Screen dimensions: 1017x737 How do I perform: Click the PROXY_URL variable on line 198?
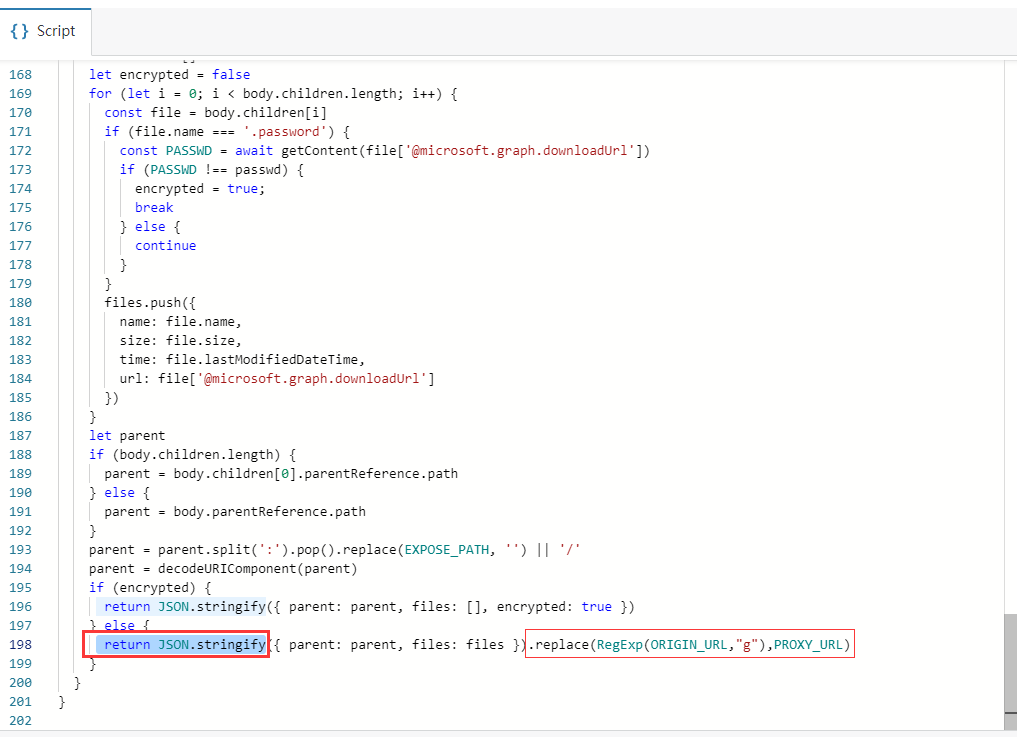tap(811, 645)
